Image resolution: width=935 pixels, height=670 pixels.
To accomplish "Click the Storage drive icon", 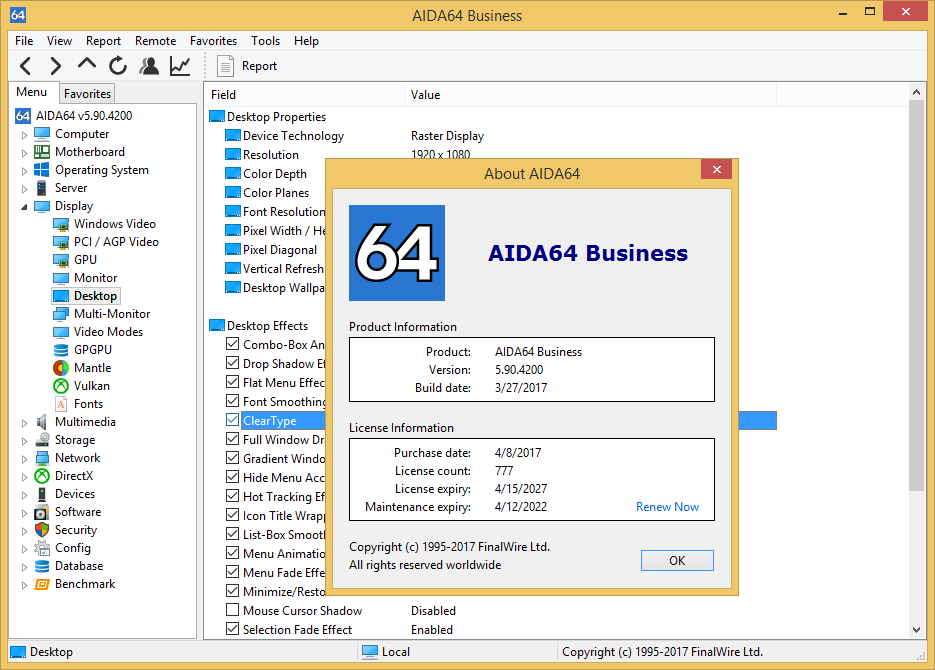I will [42, 440].
